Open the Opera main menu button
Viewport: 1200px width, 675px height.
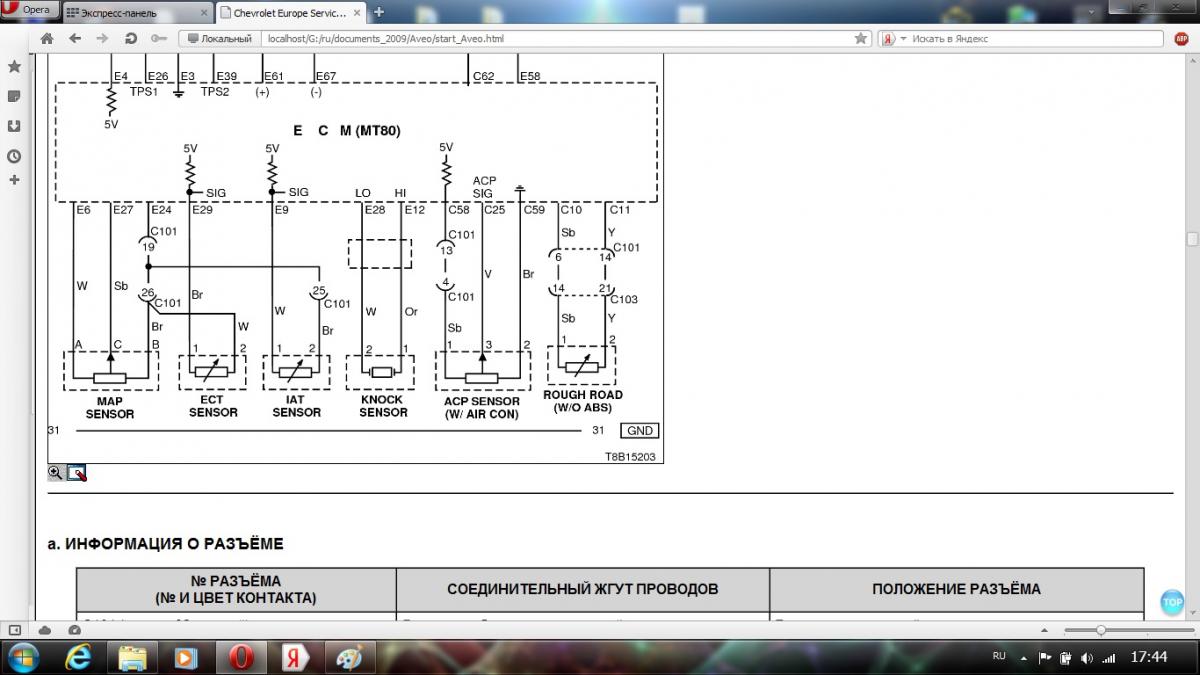click(30, 9)
